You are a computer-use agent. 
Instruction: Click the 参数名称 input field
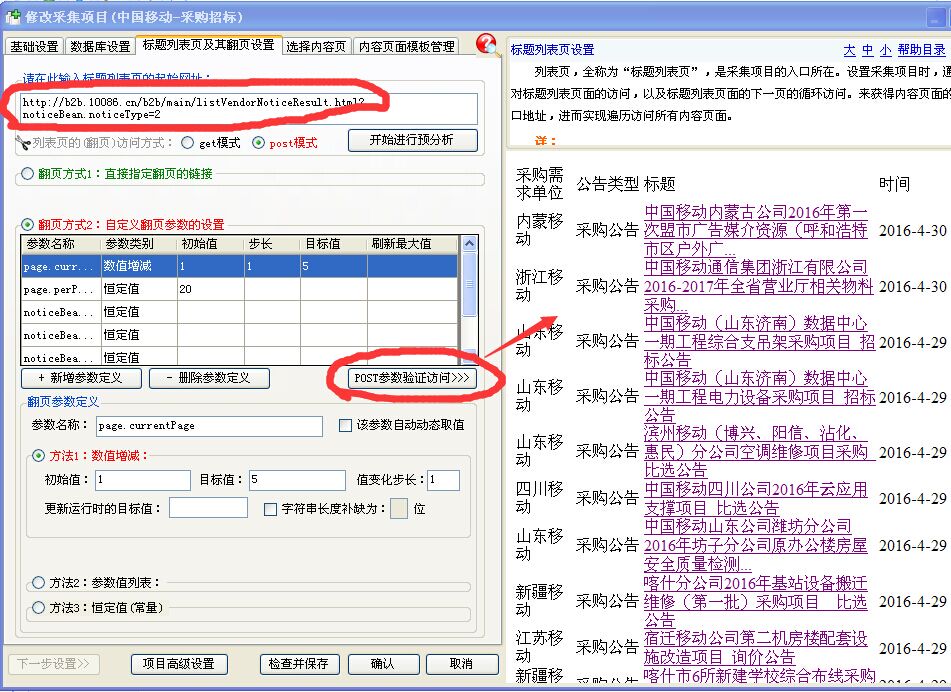click(209, 426)
